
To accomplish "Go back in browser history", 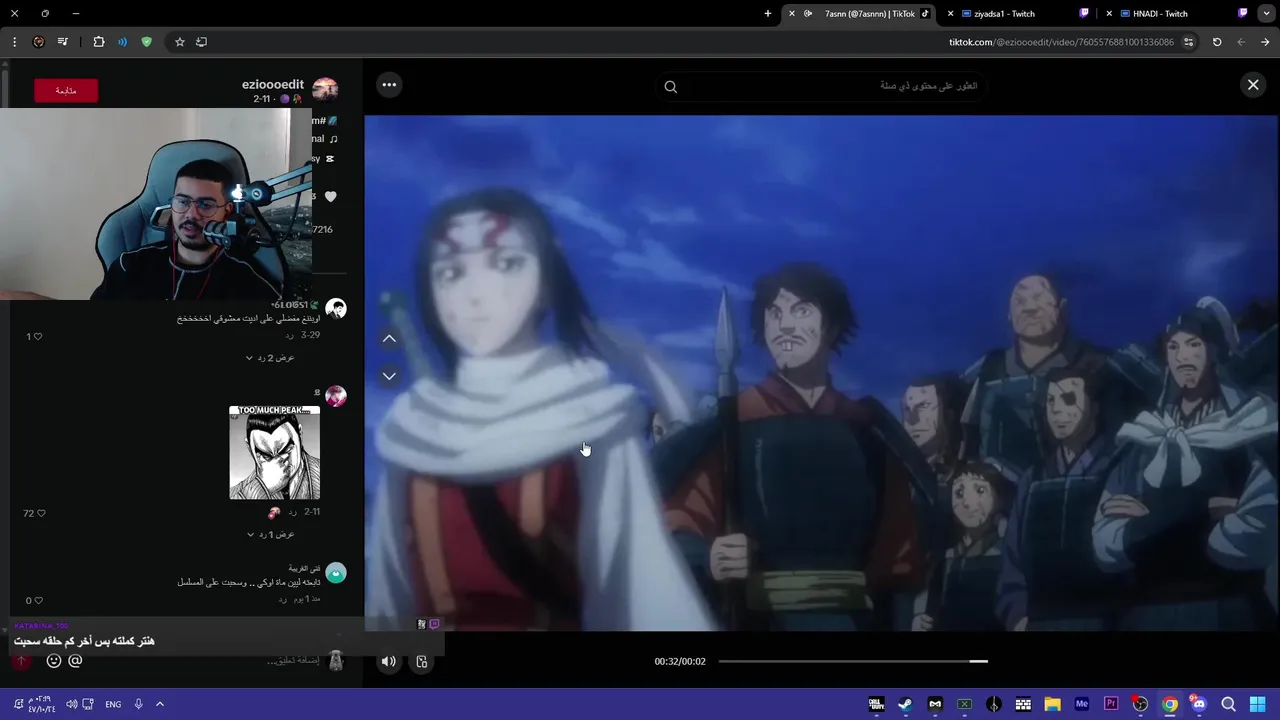I will coord(1265,42).
